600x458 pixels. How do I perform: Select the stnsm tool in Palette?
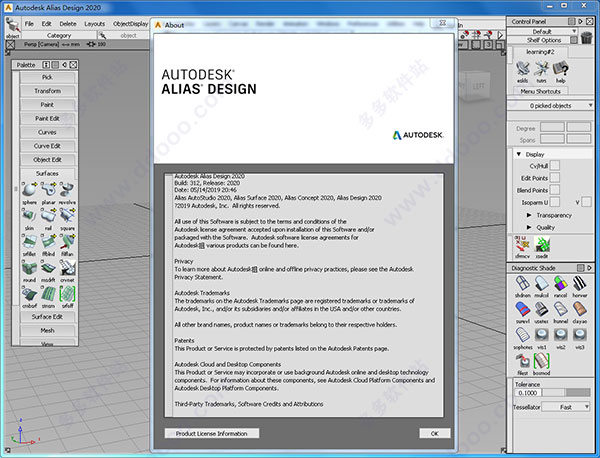(x=49, y=293)
